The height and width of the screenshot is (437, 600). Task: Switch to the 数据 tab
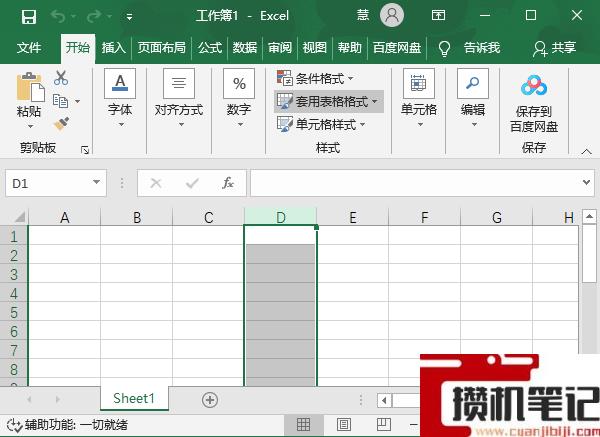point(245,47)
